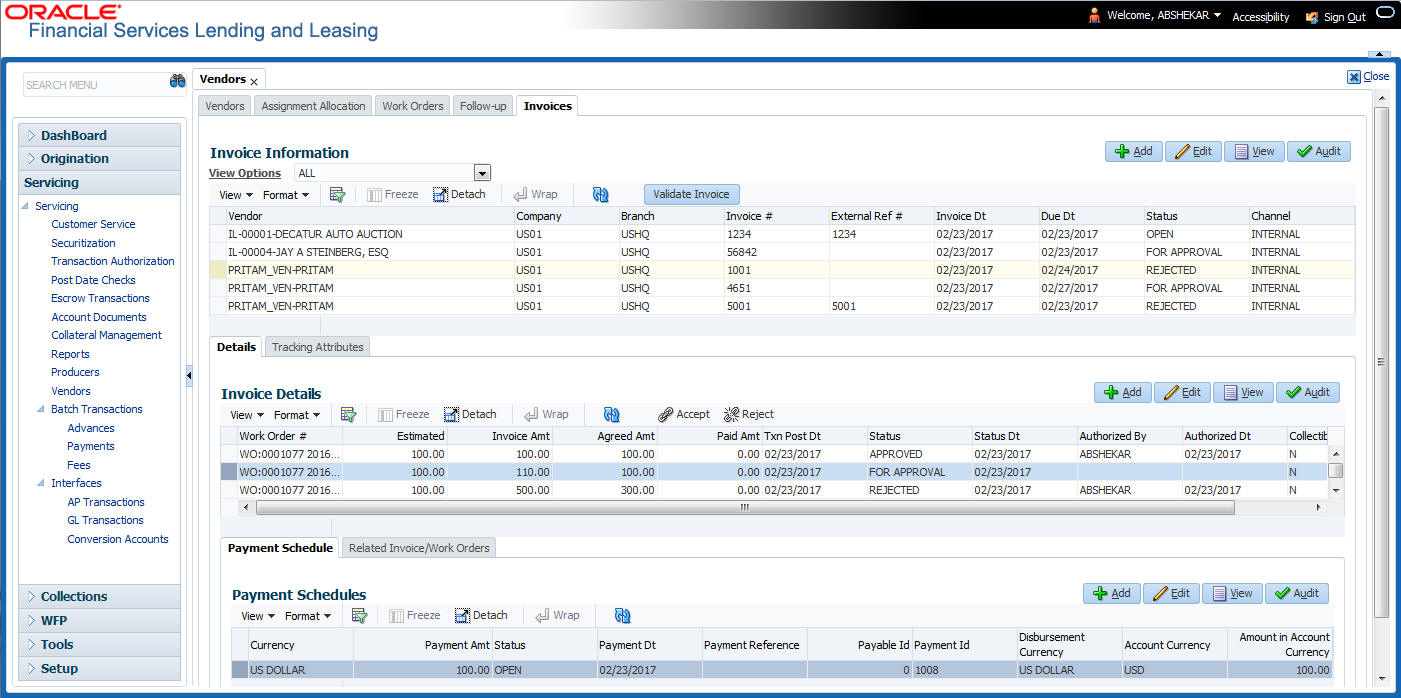
Task: Switch to the Assignment Allocation tab
Action: 313,106
